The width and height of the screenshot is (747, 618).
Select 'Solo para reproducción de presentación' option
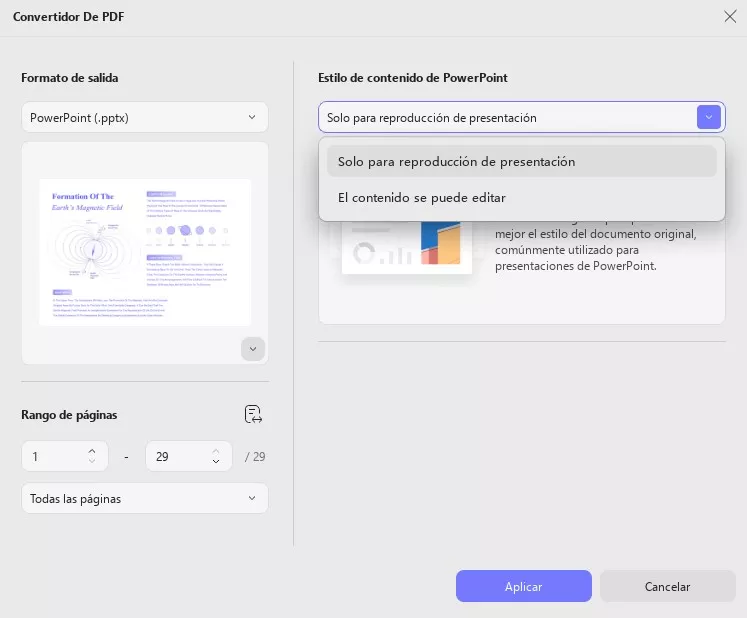point(522,162)
